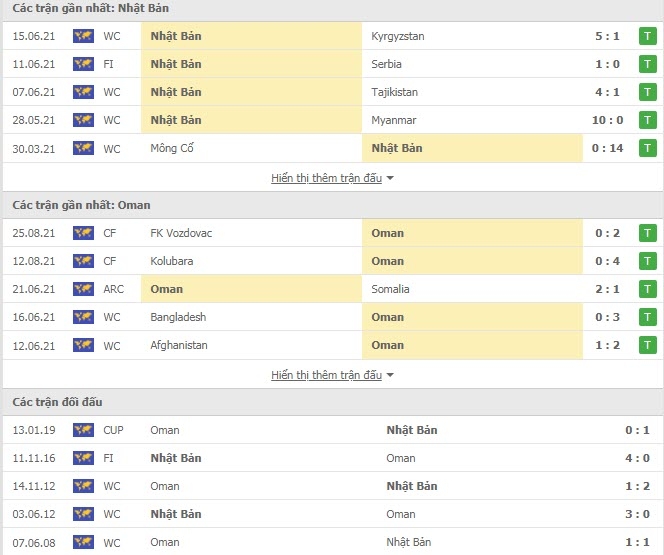Click the flag icon beside the 15.06.21 Kyrgyzstan match
664x555 pixels.
coord(83,36)
